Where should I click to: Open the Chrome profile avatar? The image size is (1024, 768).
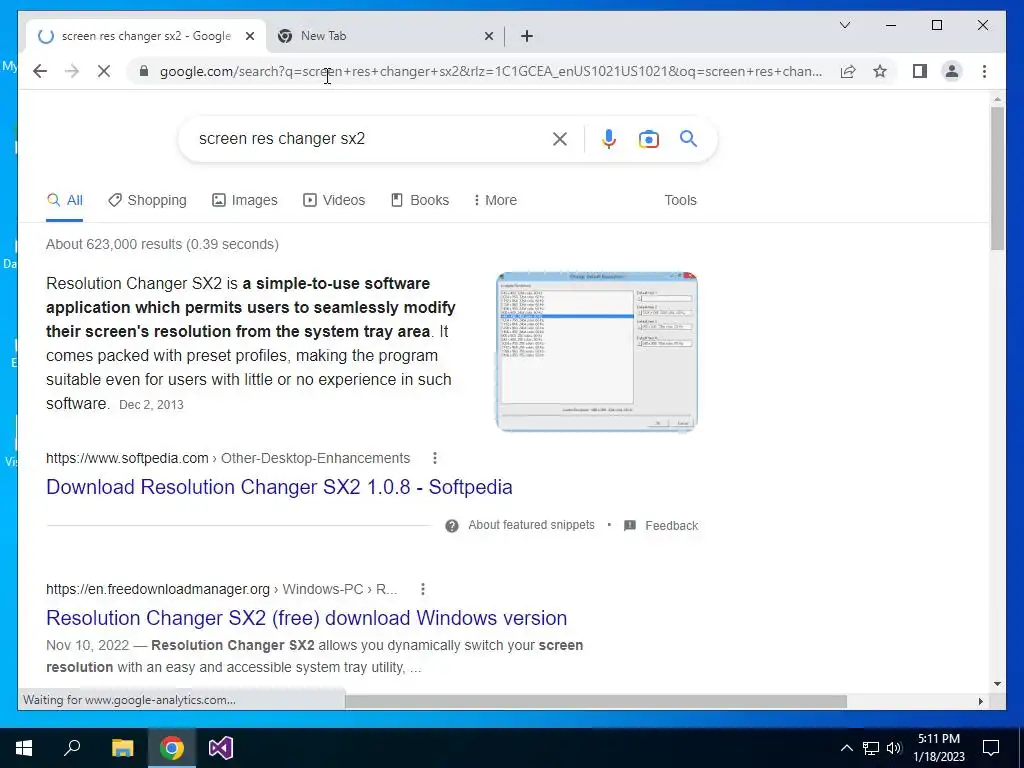[x=952, y=71]
